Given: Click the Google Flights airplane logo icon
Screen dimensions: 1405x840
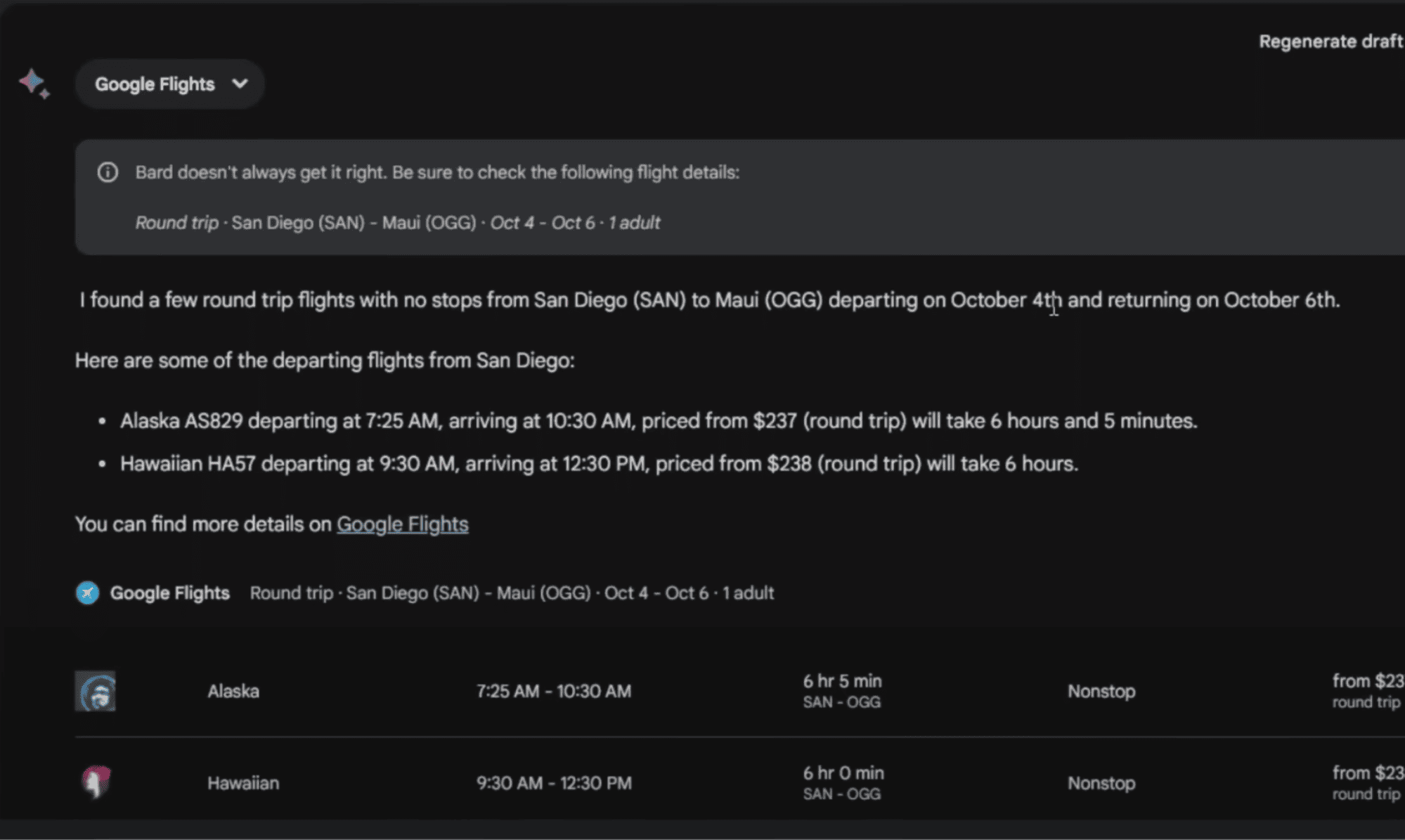Looking at the screenshot, I should pos(87,593).
